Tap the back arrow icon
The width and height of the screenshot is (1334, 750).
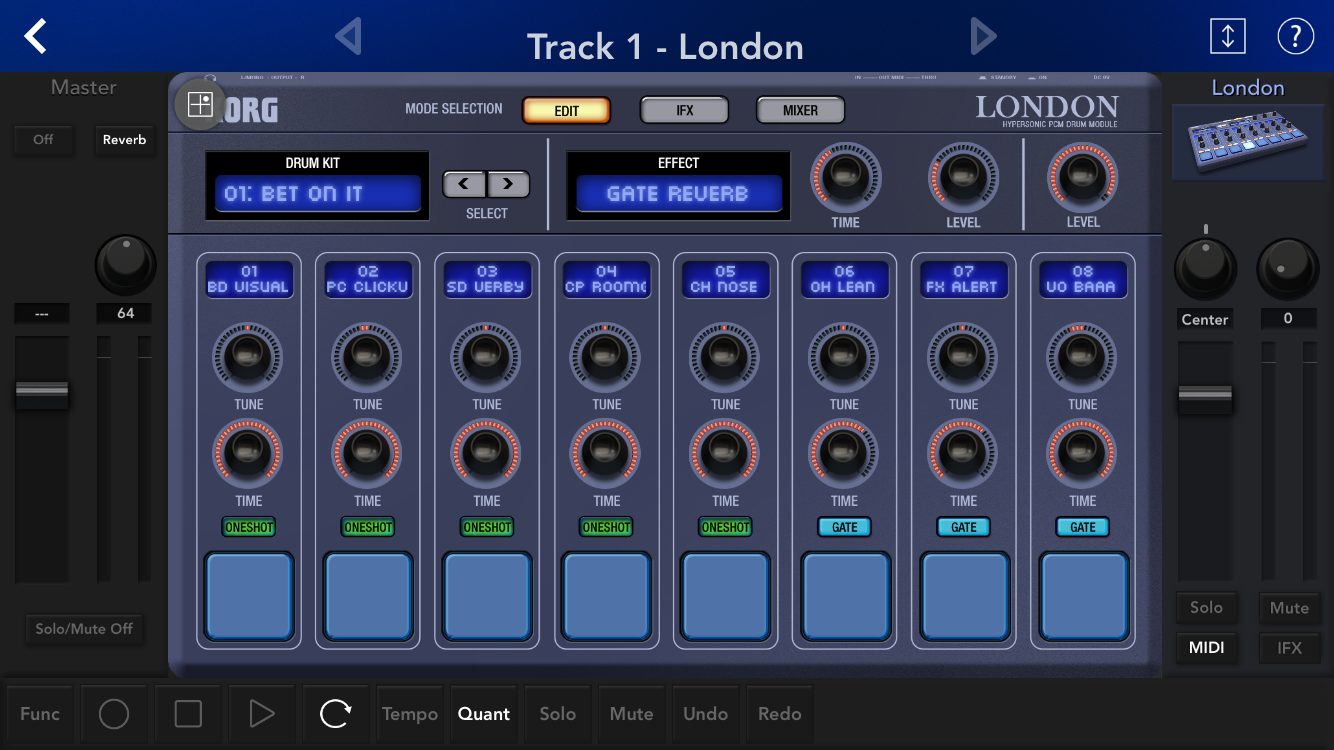coord(36,36)
